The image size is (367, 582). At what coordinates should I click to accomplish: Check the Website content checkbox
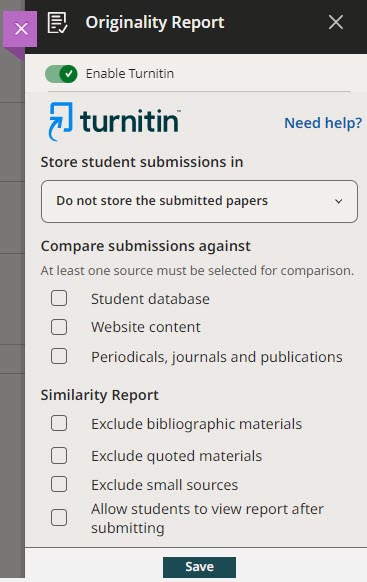[x=59, y=327]
